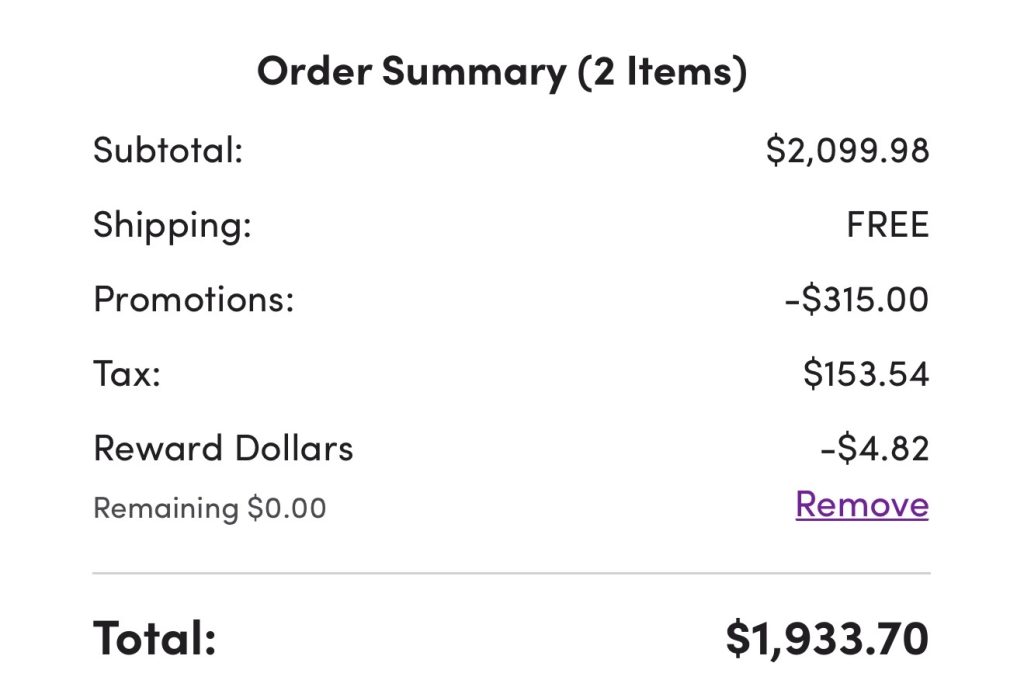The height and width of the screenshot is (694, 1024).
Task: Click the Order Summary heading title
Action: 411,72
